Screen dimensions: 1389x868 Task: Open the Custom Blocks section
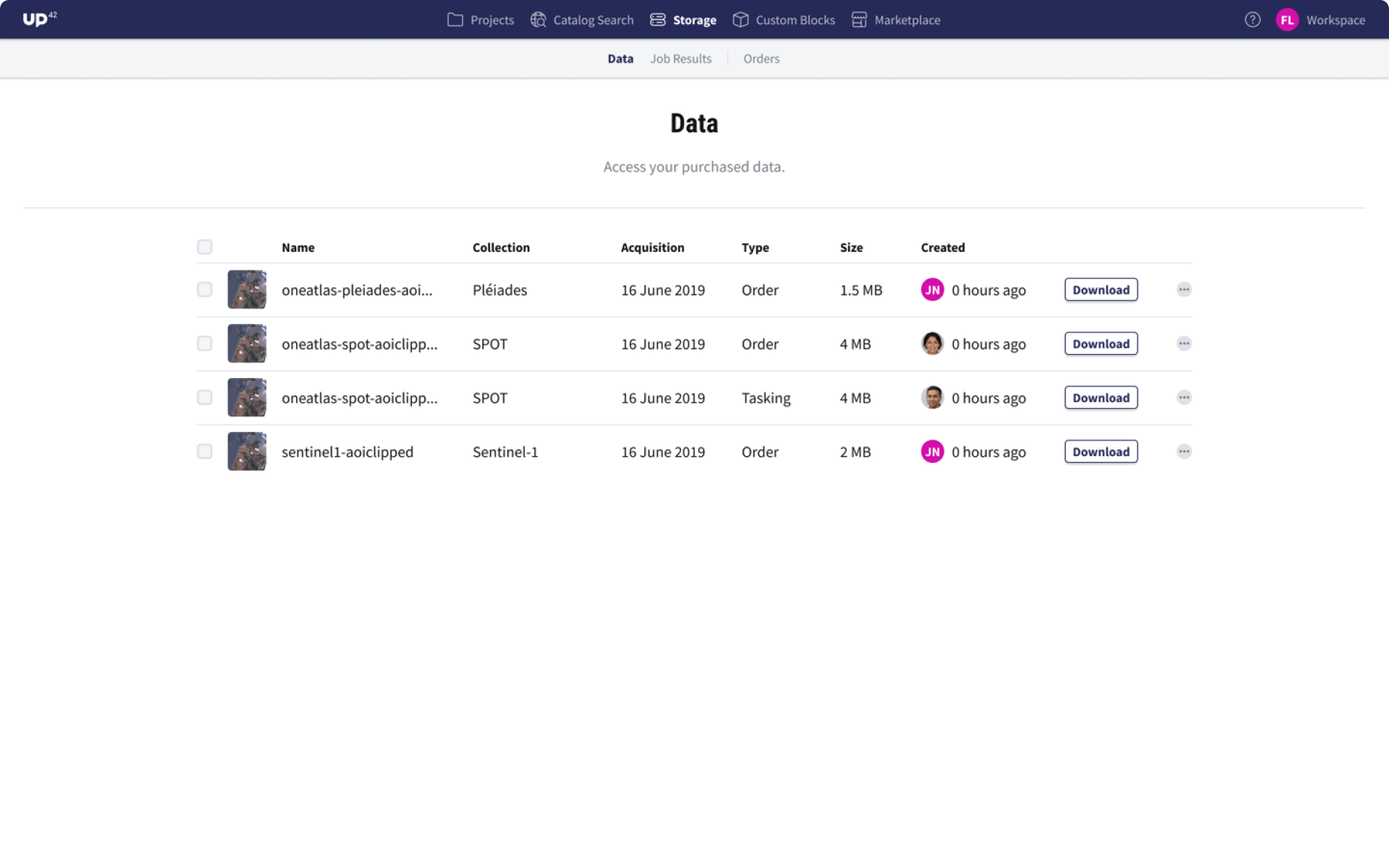click(x=784, y=20)
